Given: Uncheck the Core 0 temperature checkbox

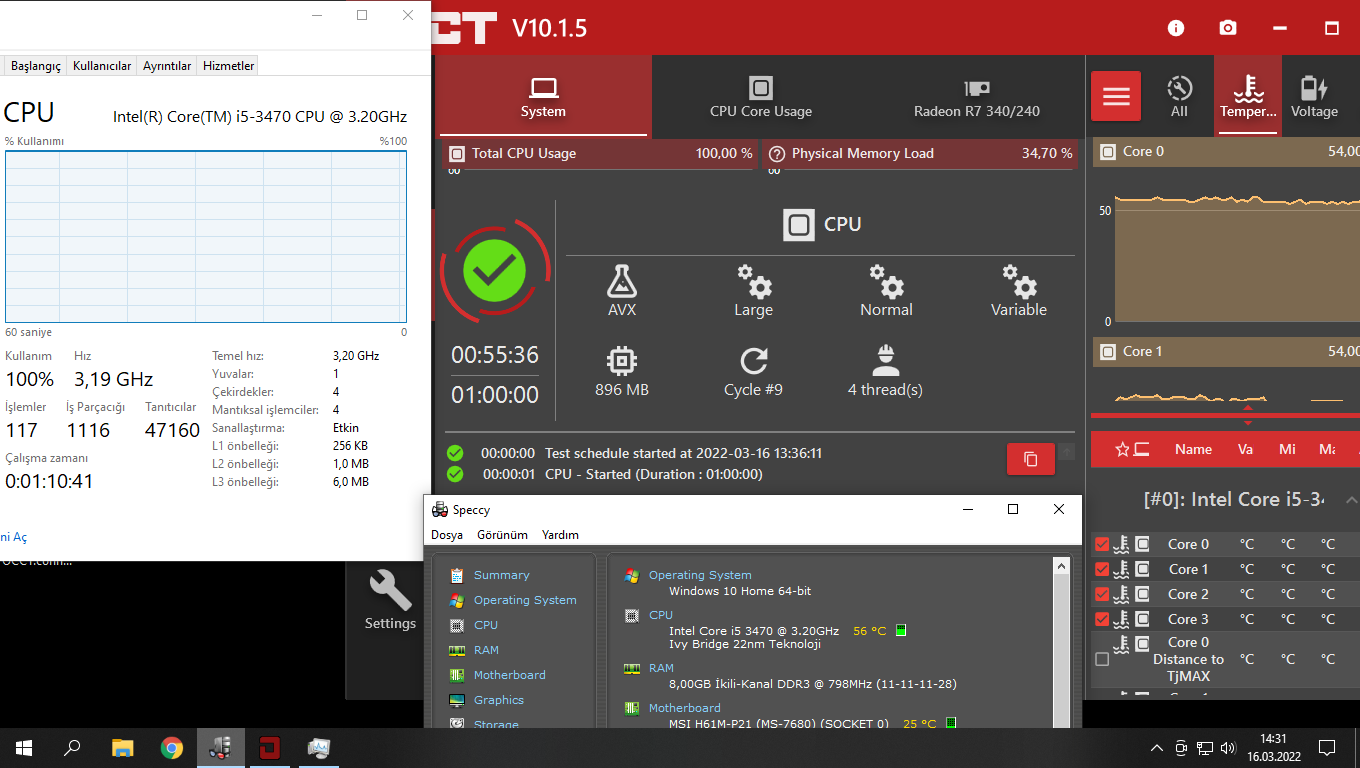Looking at the screenshot, I should (x=1102, y=544).
